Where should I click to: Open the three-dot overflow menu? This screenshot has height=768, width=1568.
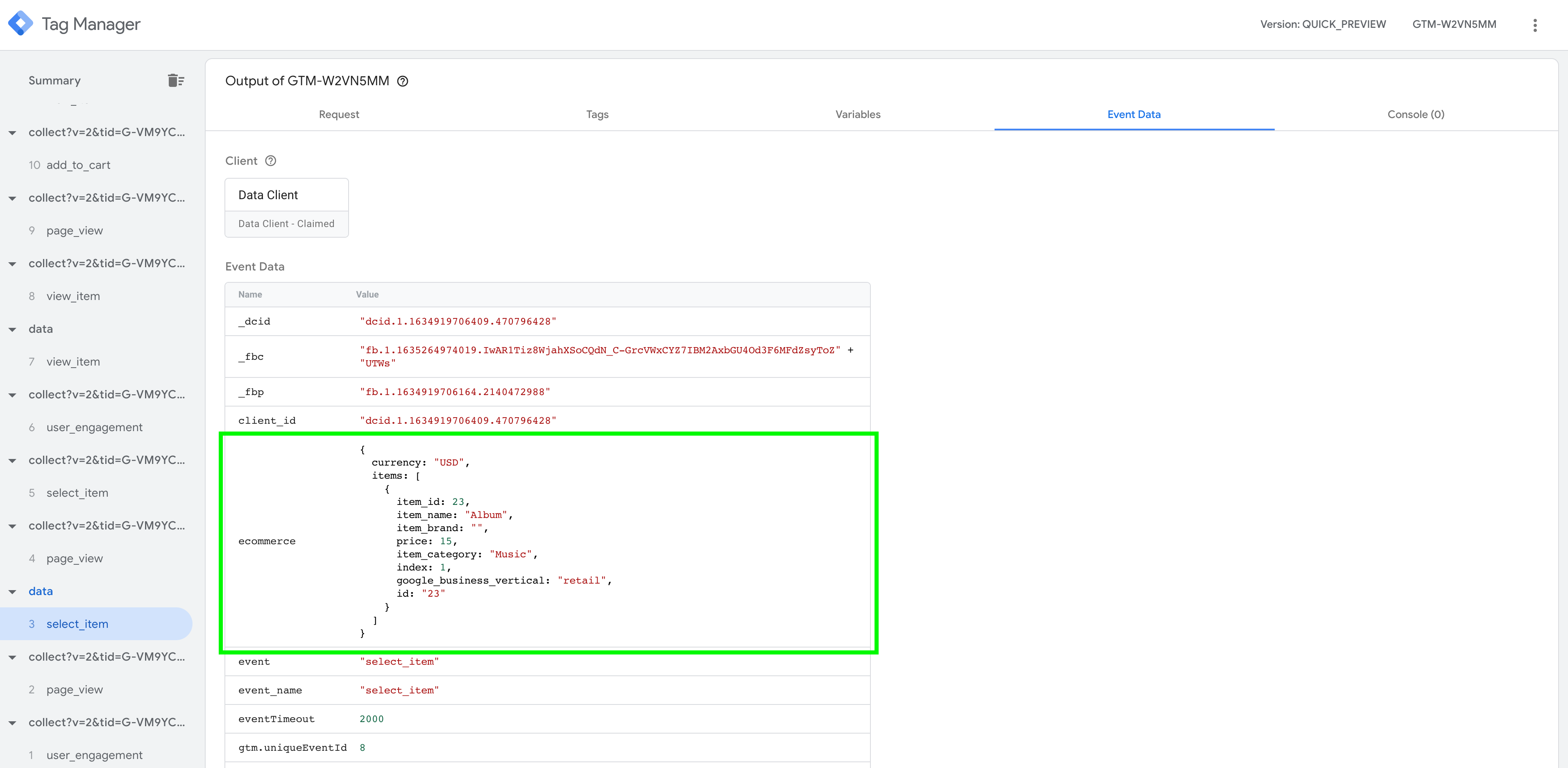pyautogui.click(x=1535, y=24)
